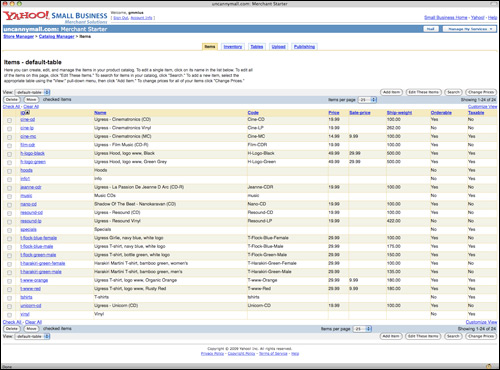Click the top Add Item button

click(391, 92)
